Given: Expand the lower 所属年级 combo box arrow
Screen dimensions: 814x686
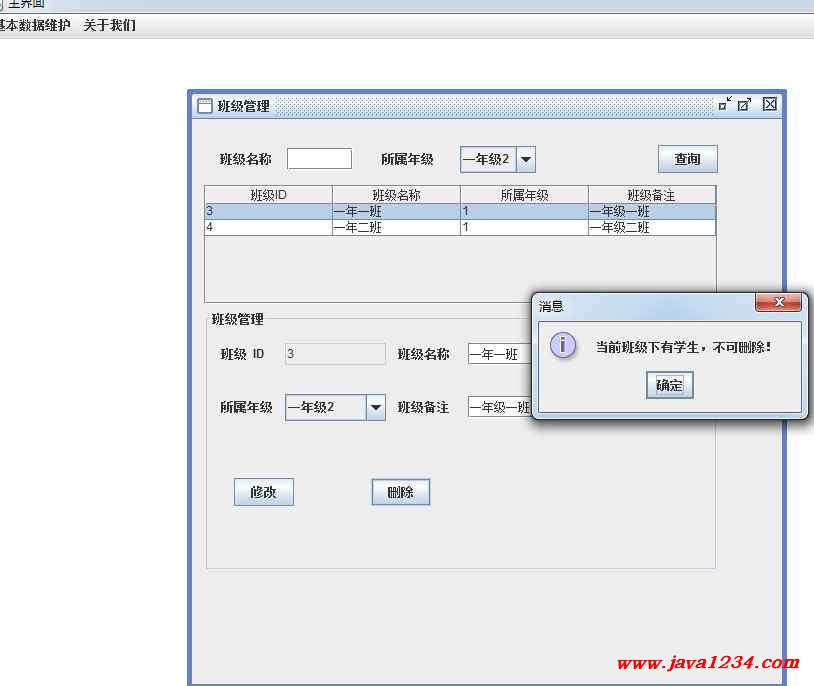Looking at the screenshot, I should tap(375, 407).
